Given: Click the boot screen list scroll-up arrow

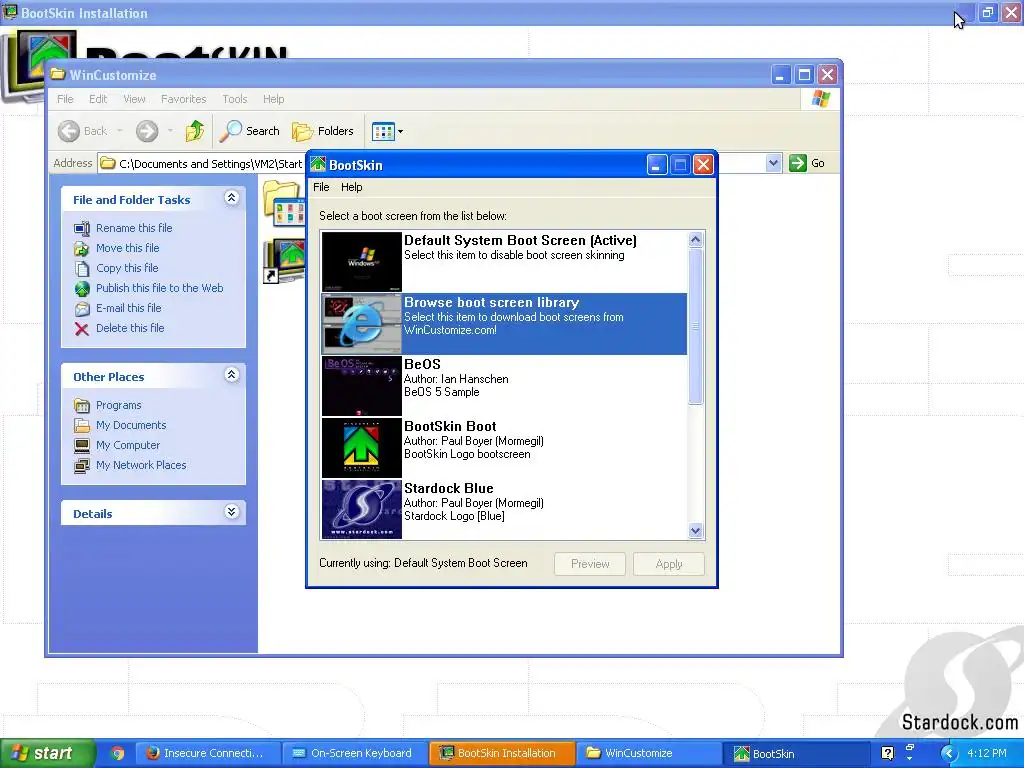Looking at the screenshot, I should coord(696,240).
